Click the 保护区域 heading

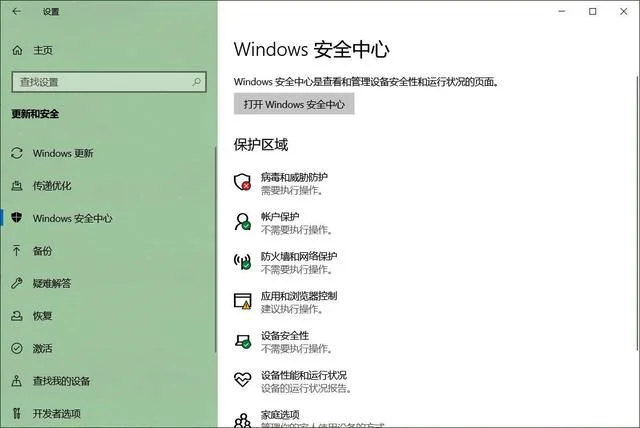point(261,145)
